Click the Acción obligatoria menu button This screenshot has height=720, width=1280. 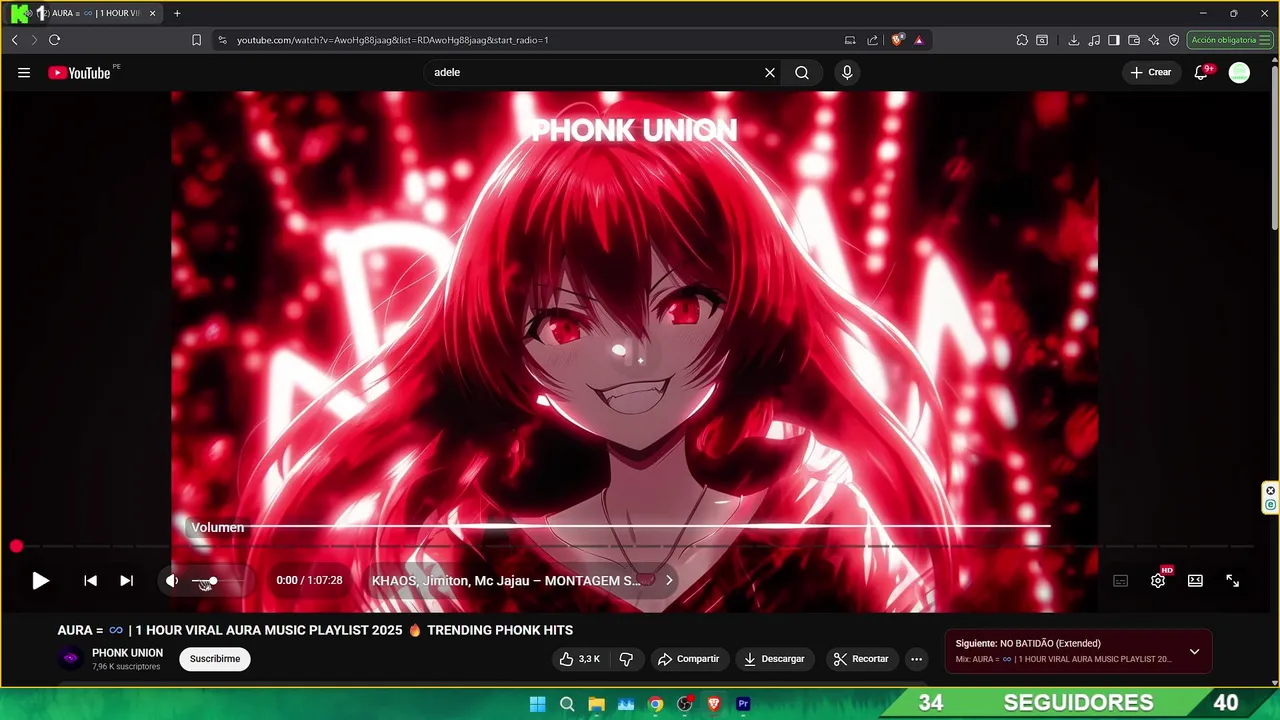[1229, 40]
